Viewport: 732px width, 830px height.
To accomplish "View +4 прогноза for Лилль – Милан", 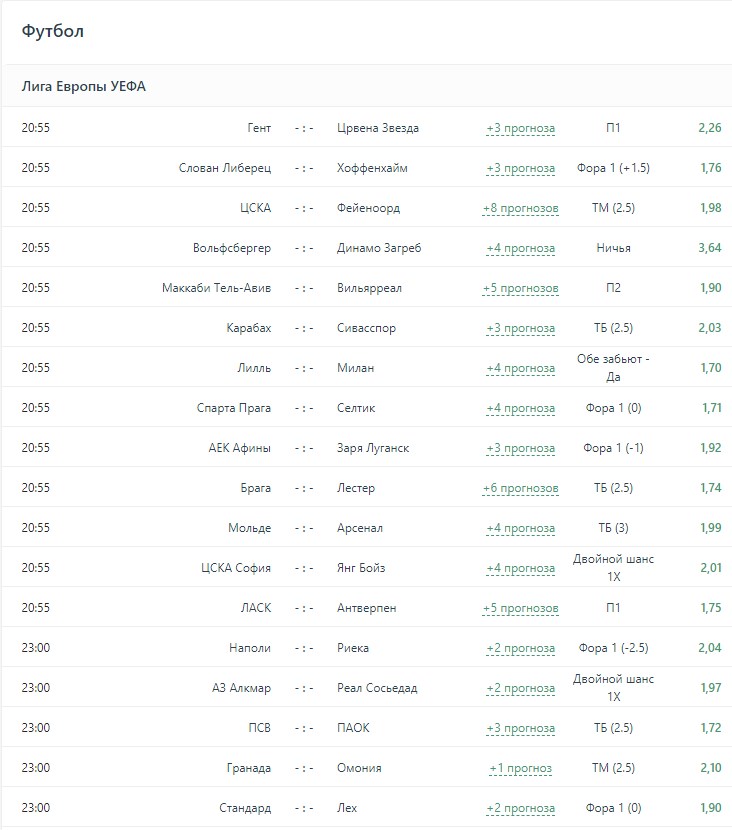I will tap(520, 368).
